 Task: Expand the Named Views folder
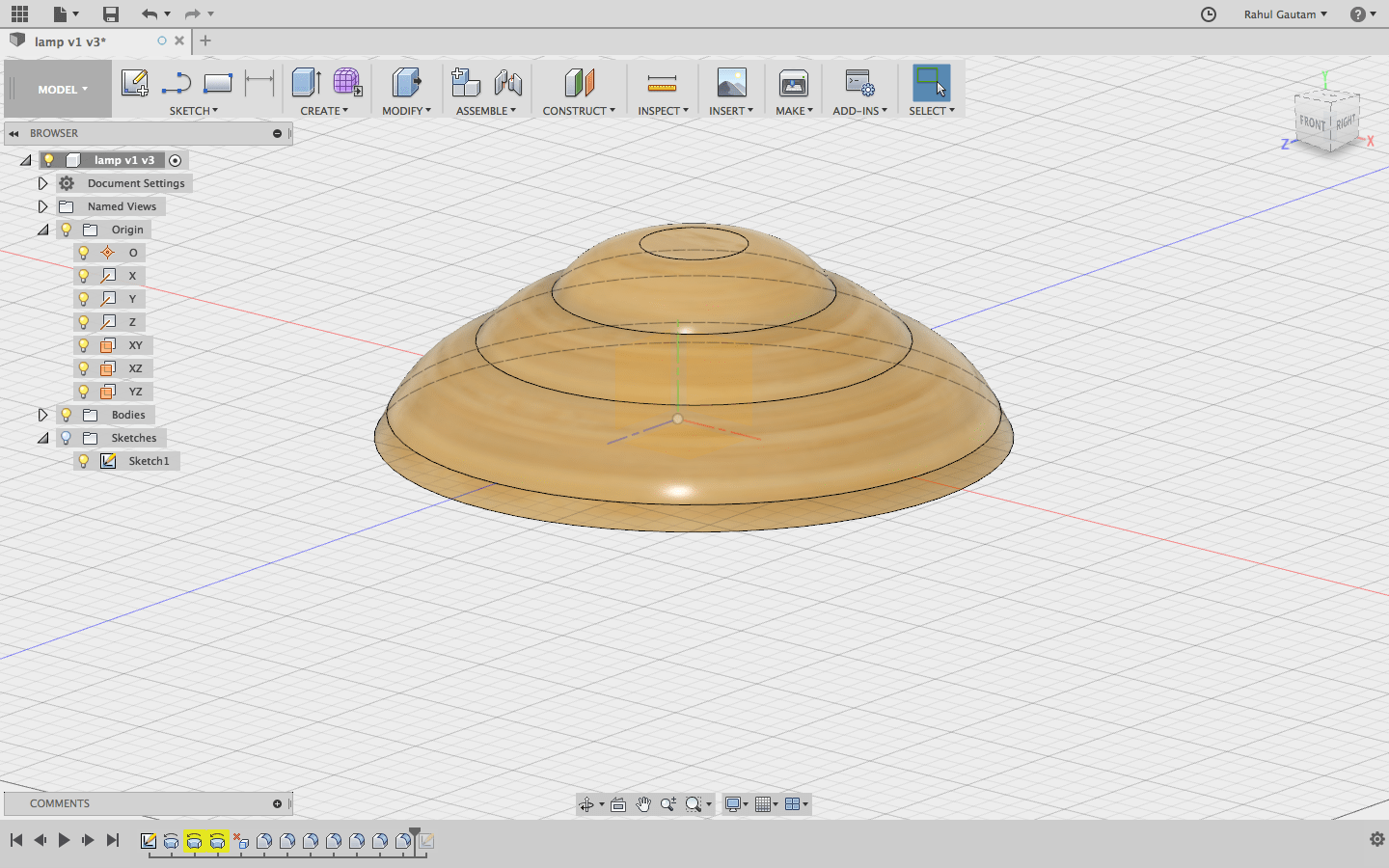click(x=42, y=206)
